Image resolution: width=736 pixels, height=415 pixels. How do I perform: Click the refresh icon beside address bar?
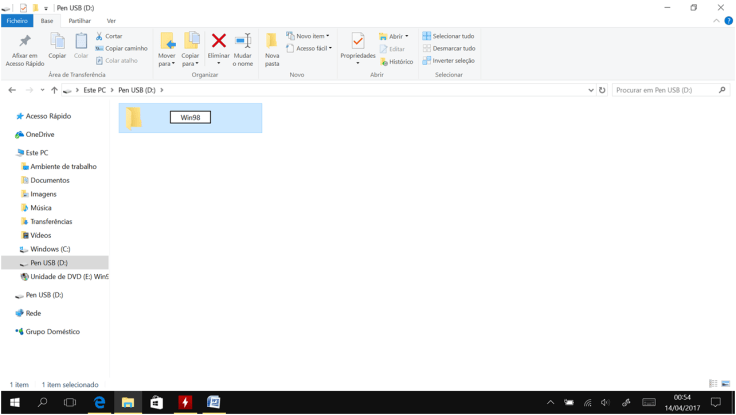602,90
